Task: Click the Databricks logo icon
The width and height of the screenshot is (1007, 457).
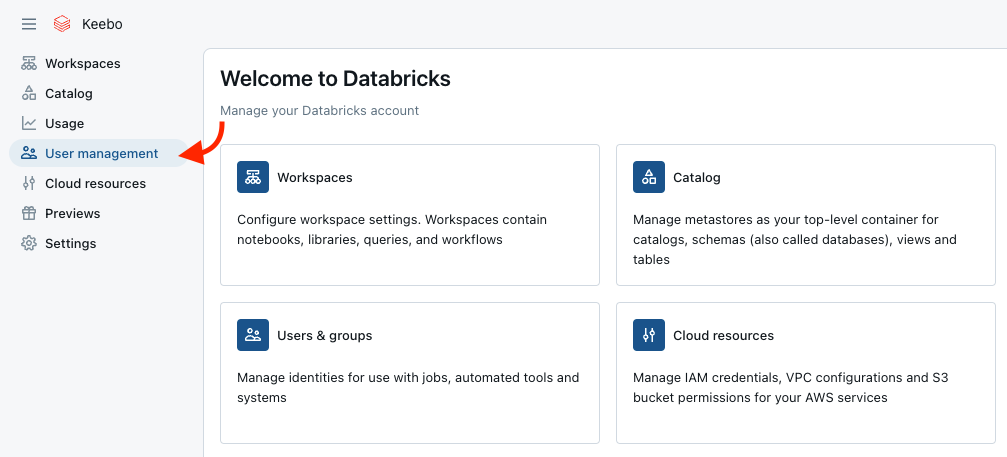Action: point(62,24)
